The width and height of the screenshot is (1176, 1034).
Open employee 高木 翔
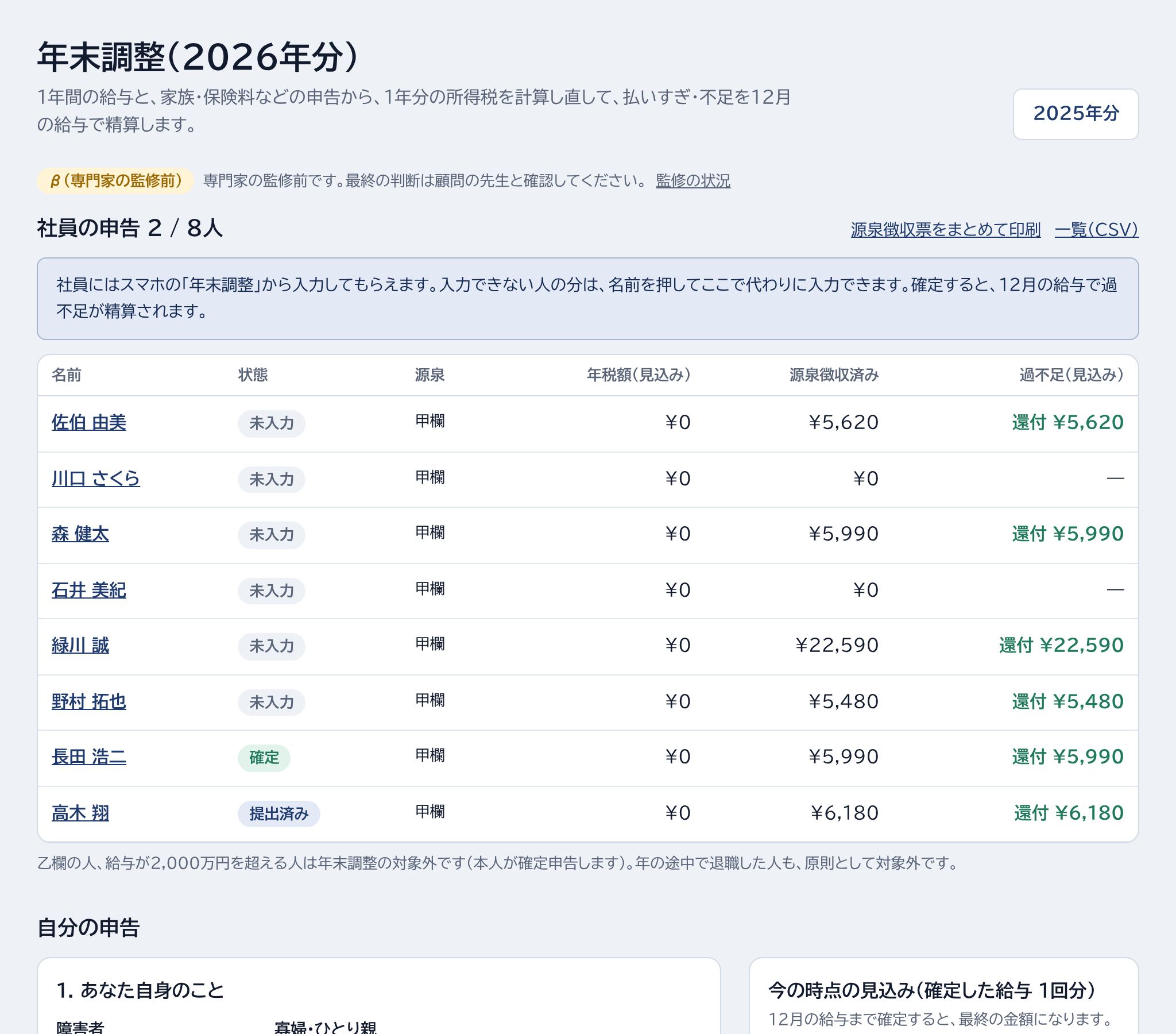pyautogui.click(x=80, y=813)
